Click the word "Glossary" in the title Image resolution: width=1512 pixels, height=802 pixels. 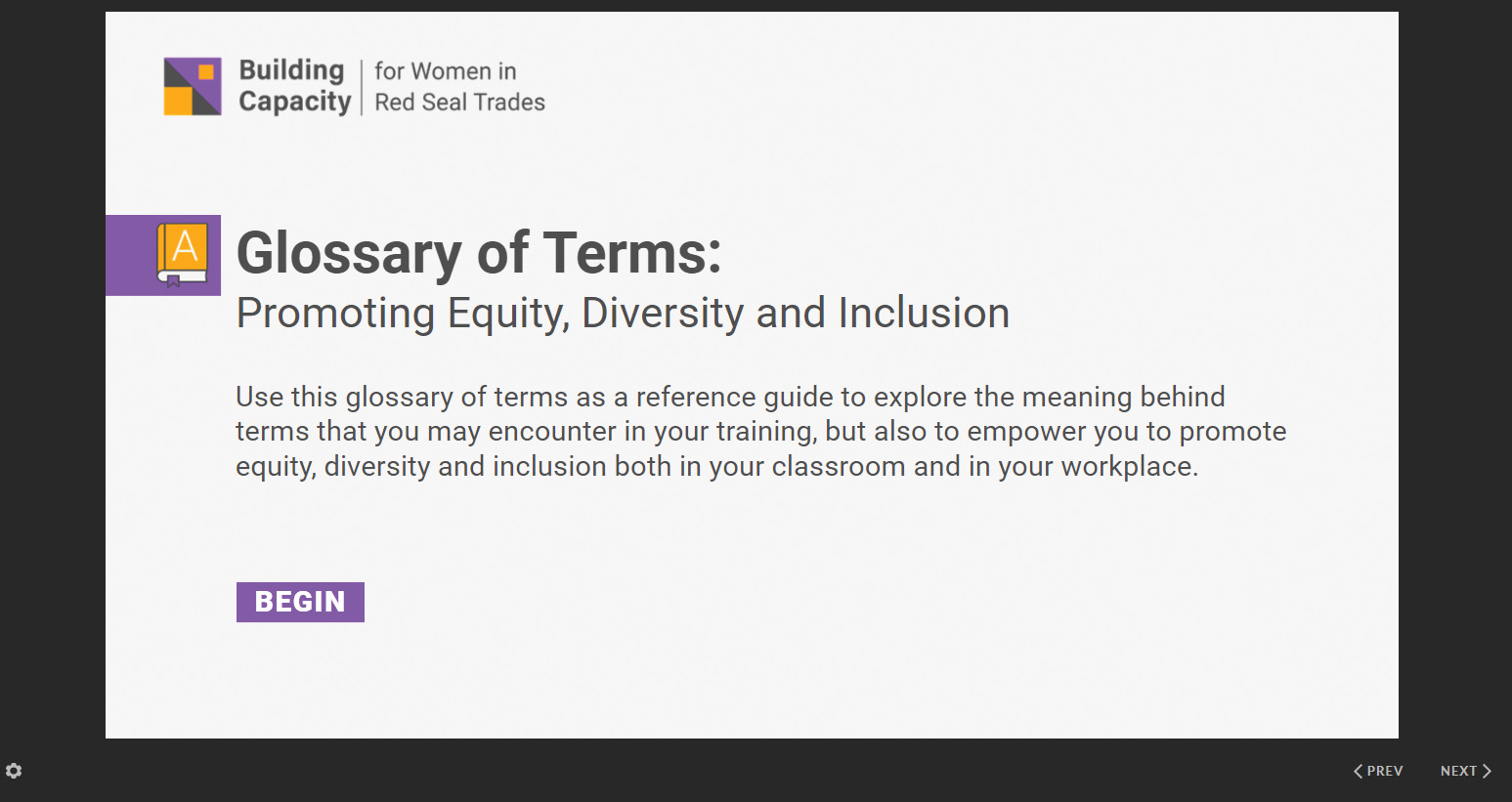point(348,253)
